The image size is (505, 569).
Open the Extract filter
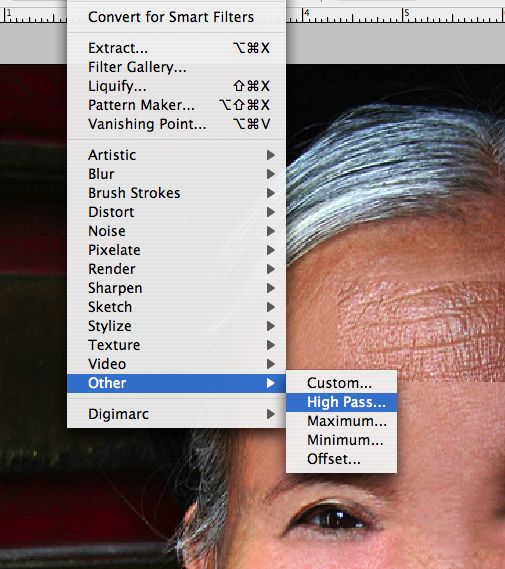[176, 48]
